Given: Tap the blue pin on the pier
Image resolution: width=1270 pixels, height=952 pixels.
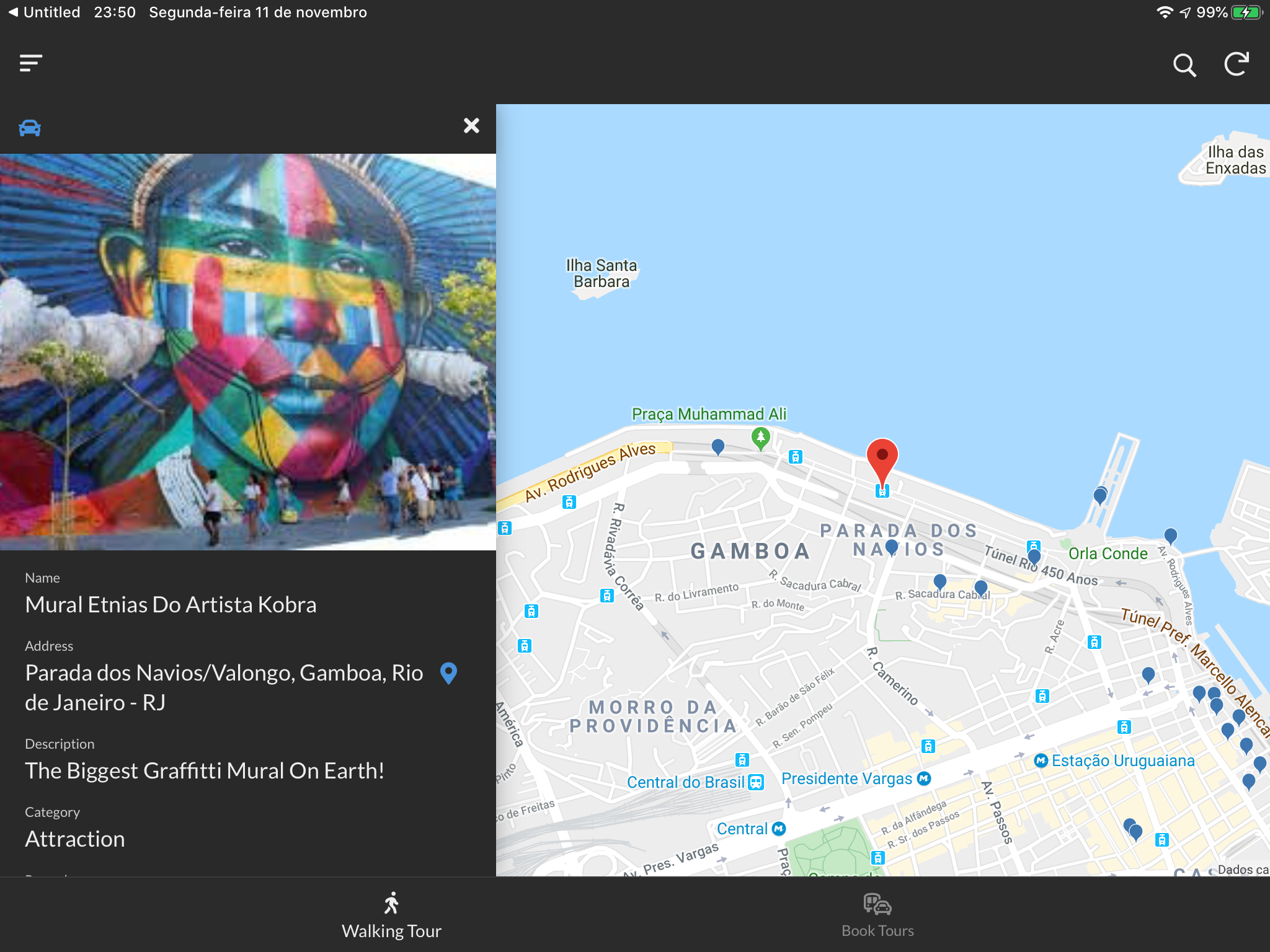Looking at the screenshot, I should point(1100,496).
